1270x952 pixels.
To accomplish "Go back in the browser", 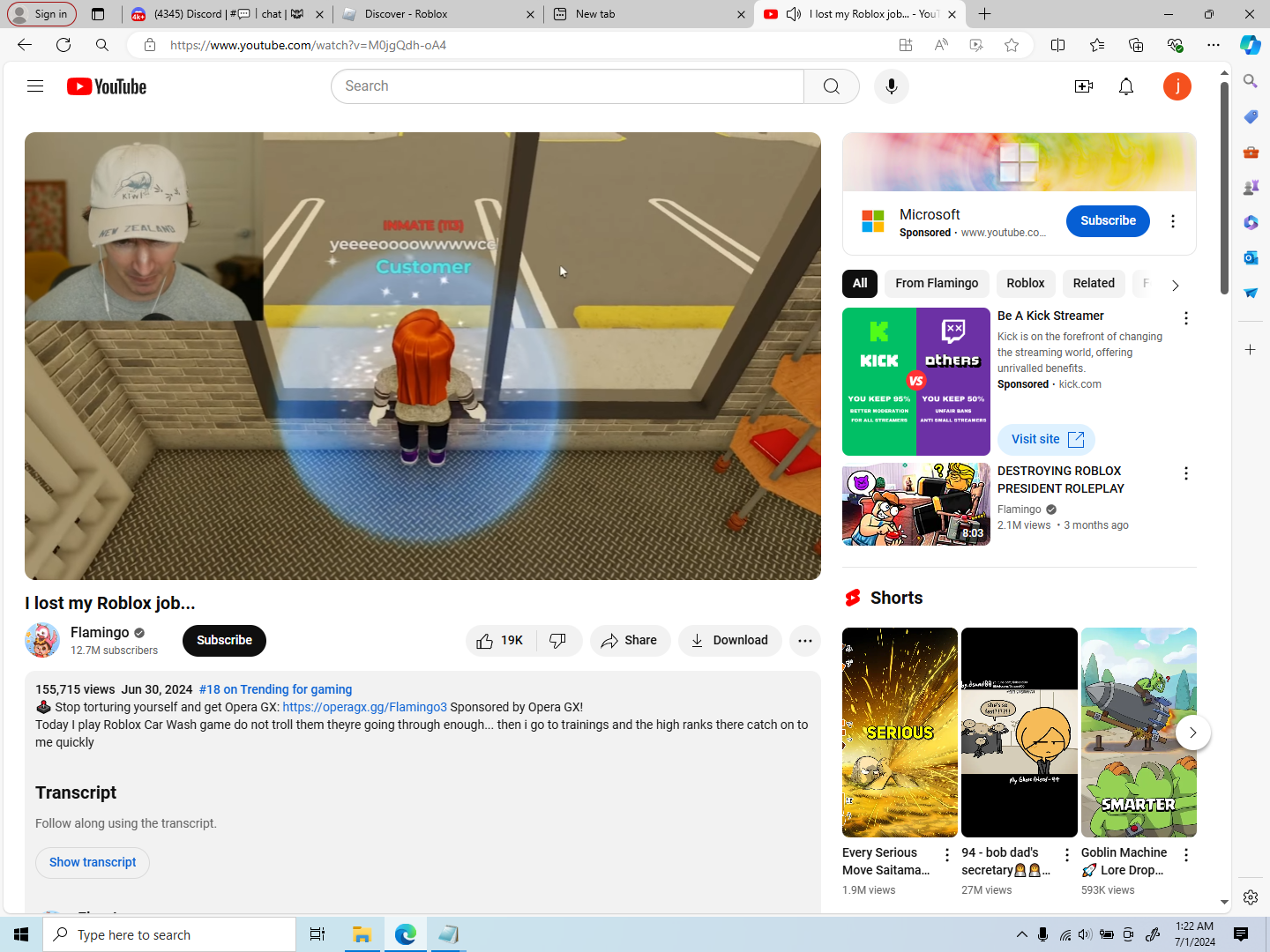I will coord(25,45).
